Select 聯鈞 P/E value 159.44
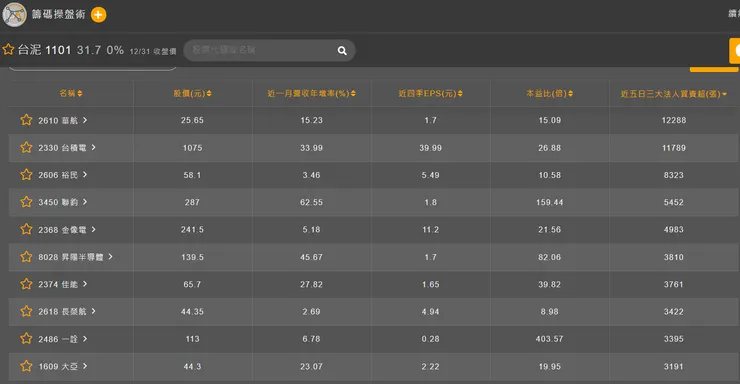Viewport: 740px width, 384px height. 550,202
